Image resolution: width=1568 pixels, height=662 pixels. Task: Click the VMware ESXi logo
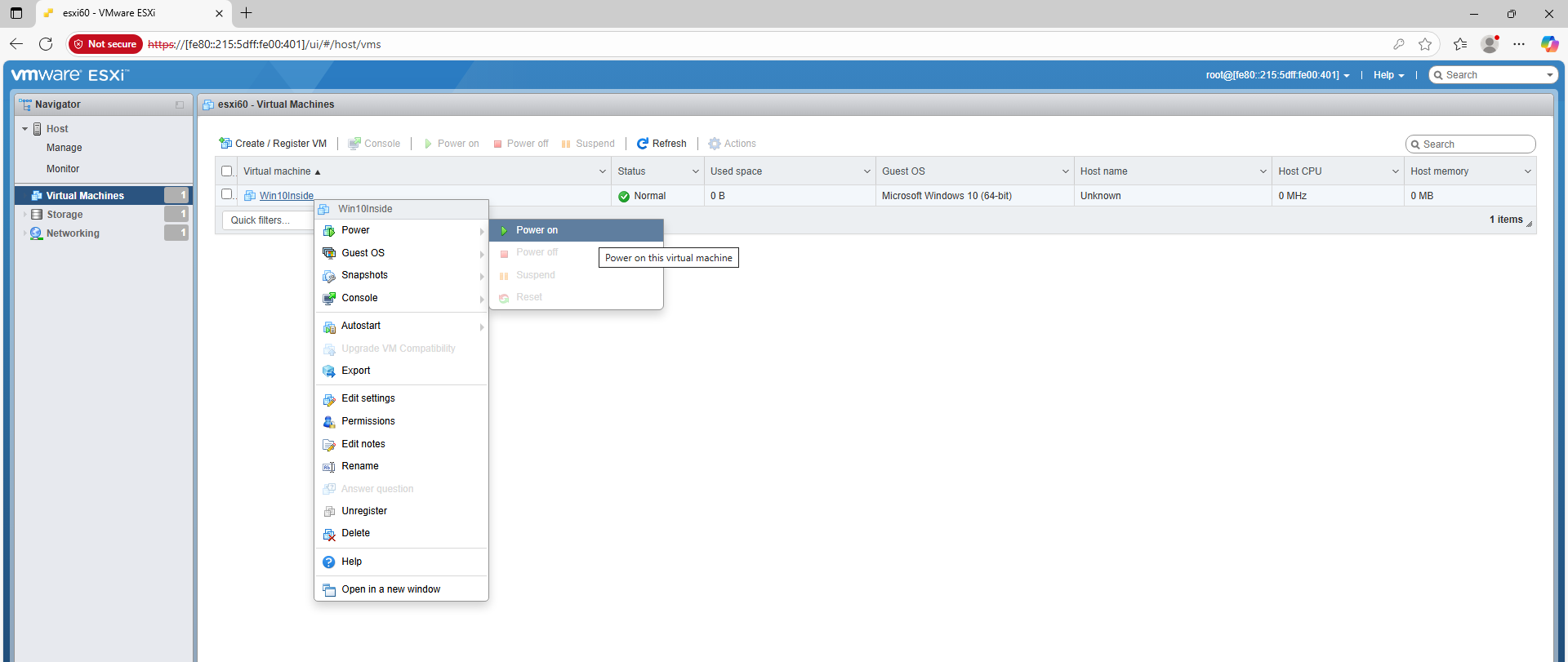(x=69, y=75)
